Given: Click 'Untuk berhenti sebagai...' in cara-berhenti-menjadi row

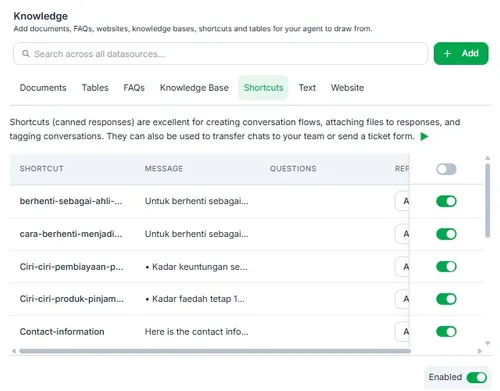Looking at the screenshot, I should tap(196, 234).
